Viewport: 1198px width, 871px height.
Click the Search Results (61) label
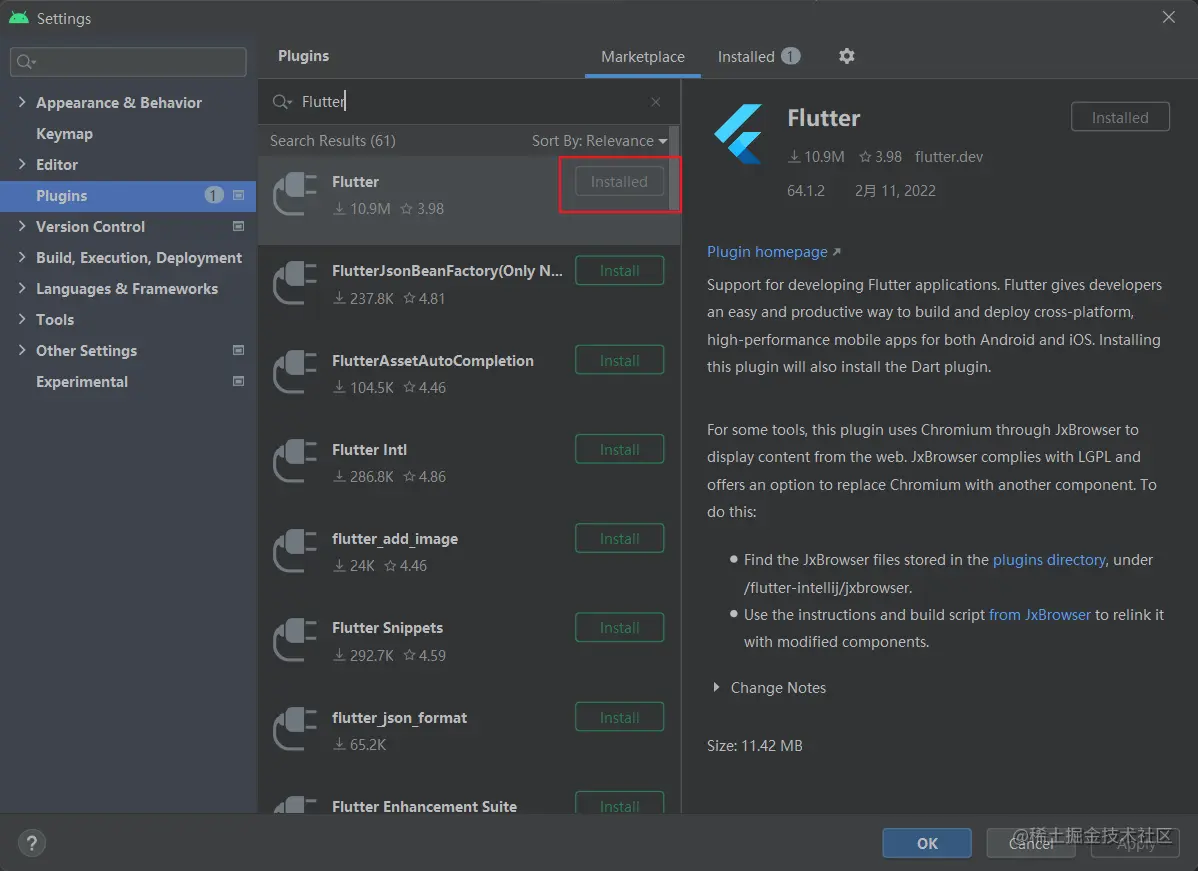click(332, 141)
